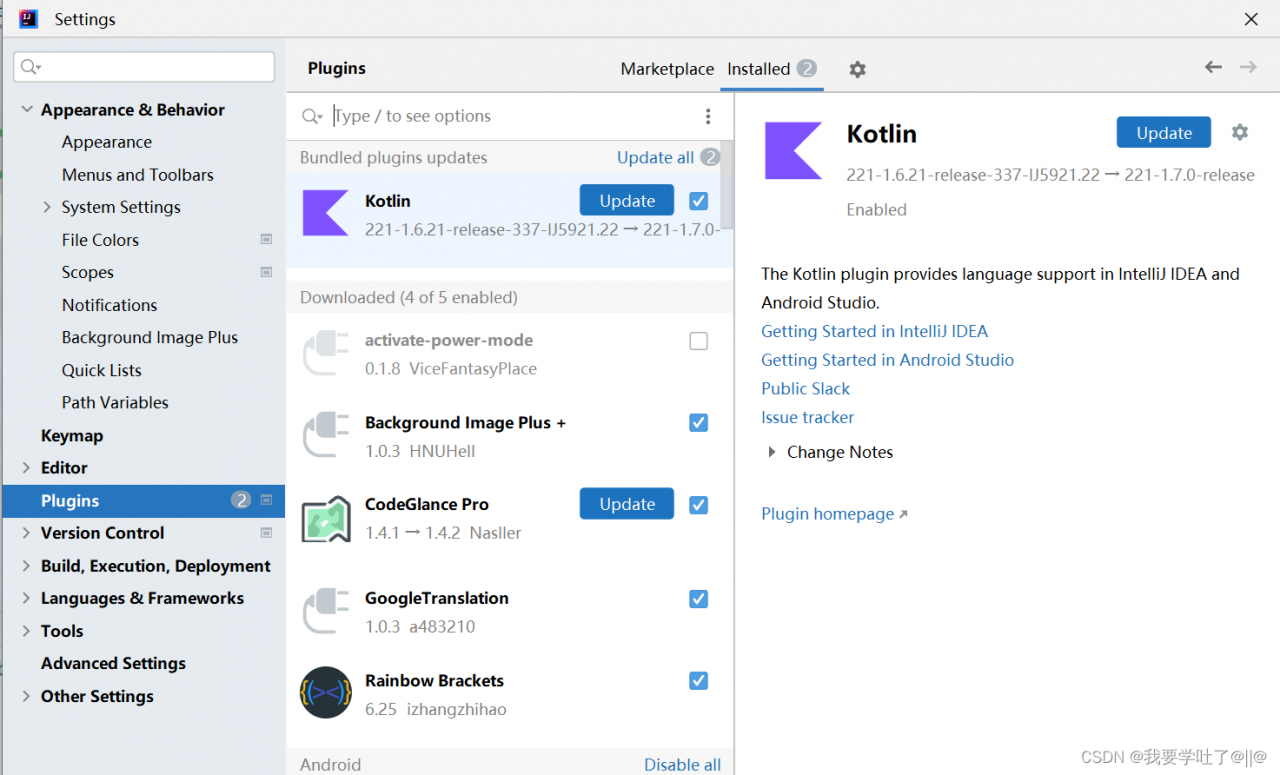Expand the Editor settings node
This screenshot has width=1280, height=775.
(x=26, y=467)
